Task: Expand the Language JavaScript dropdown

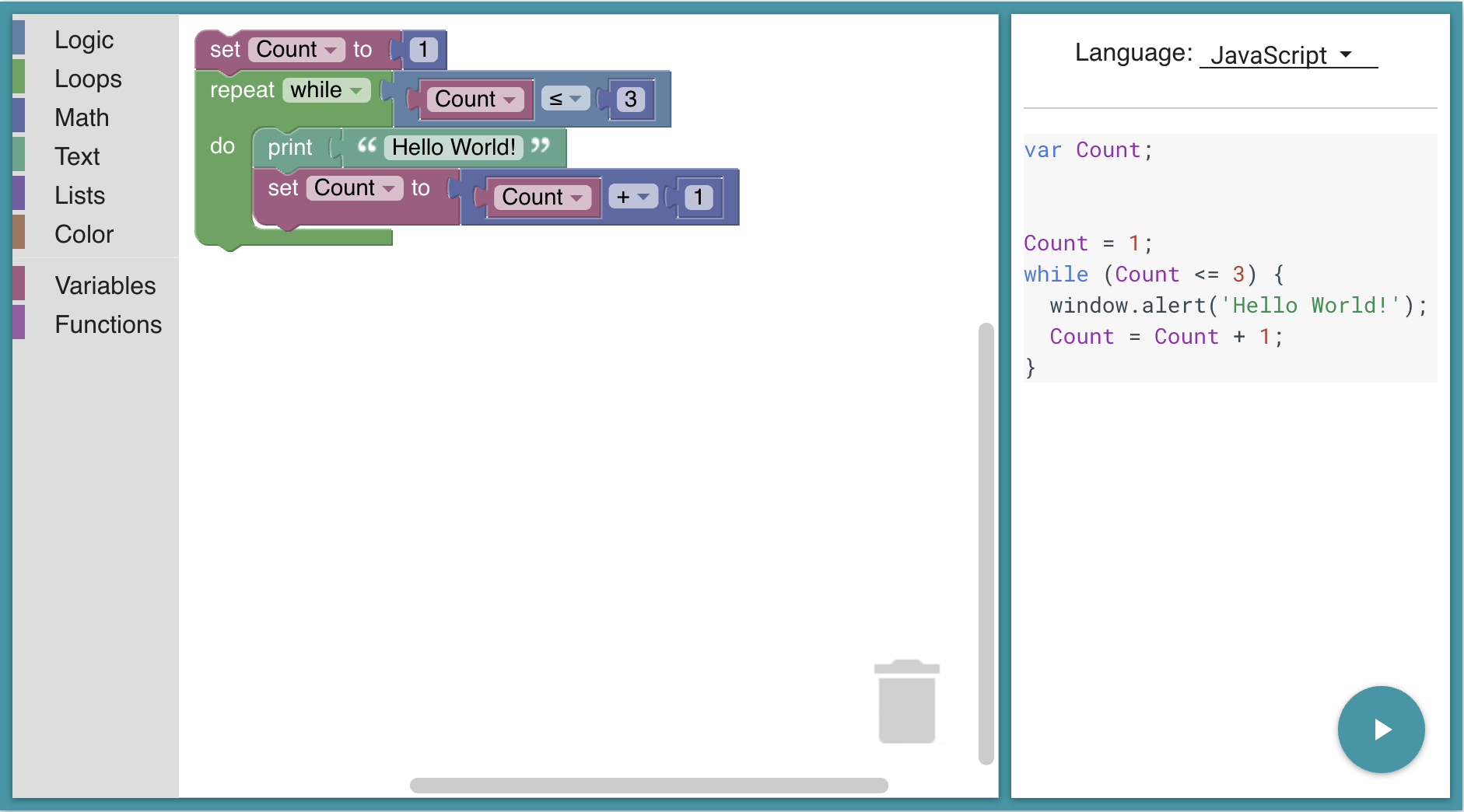Action: point(1288,54)
